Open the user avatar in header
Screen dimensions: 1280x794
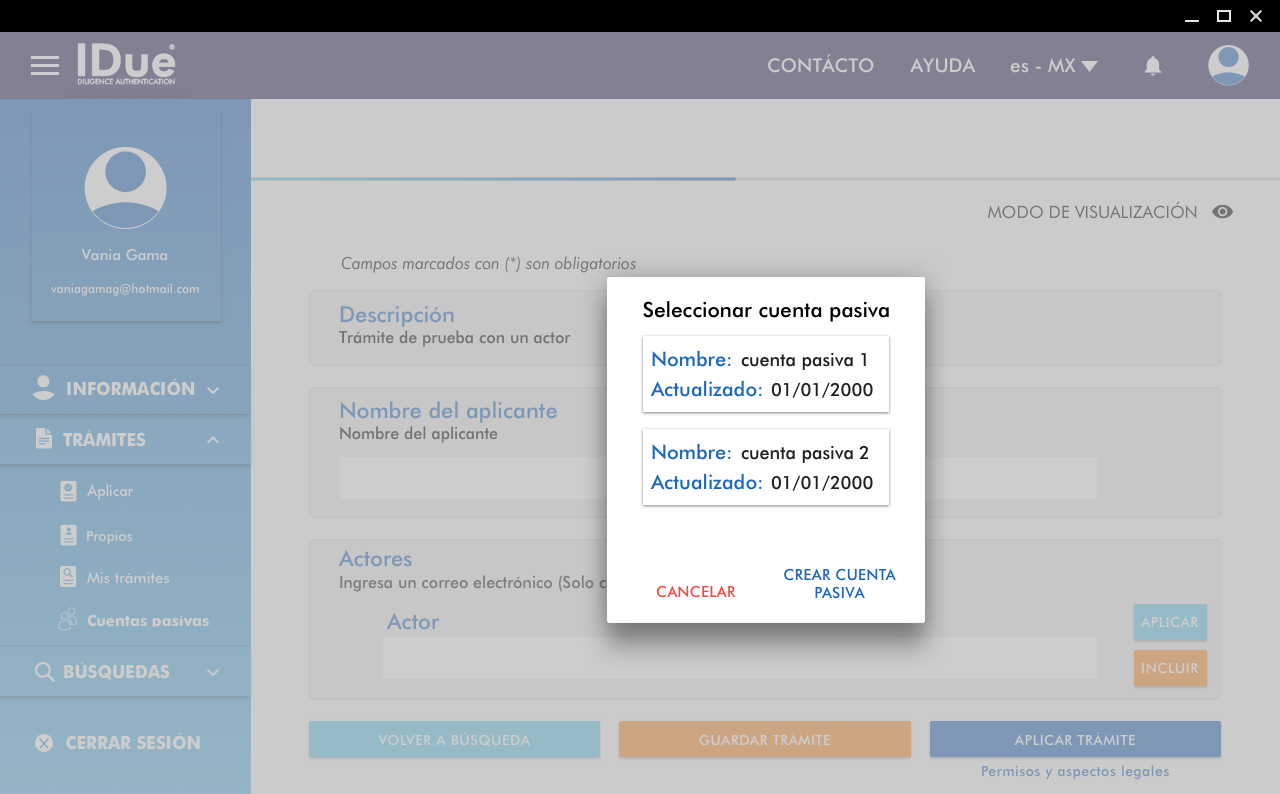pos(1228,66)
